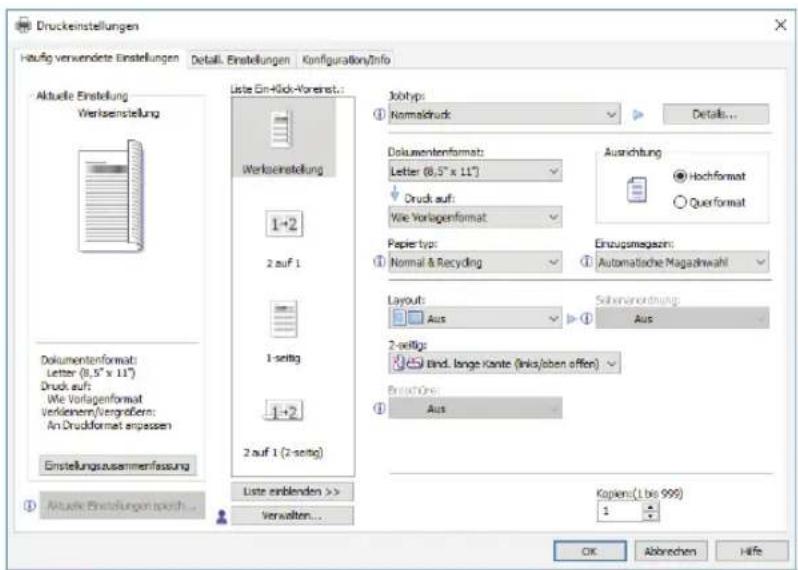Switch to Häufig verwendete Einstellungen tab
This screenshot has height=570, width=798.
point(100,58)
